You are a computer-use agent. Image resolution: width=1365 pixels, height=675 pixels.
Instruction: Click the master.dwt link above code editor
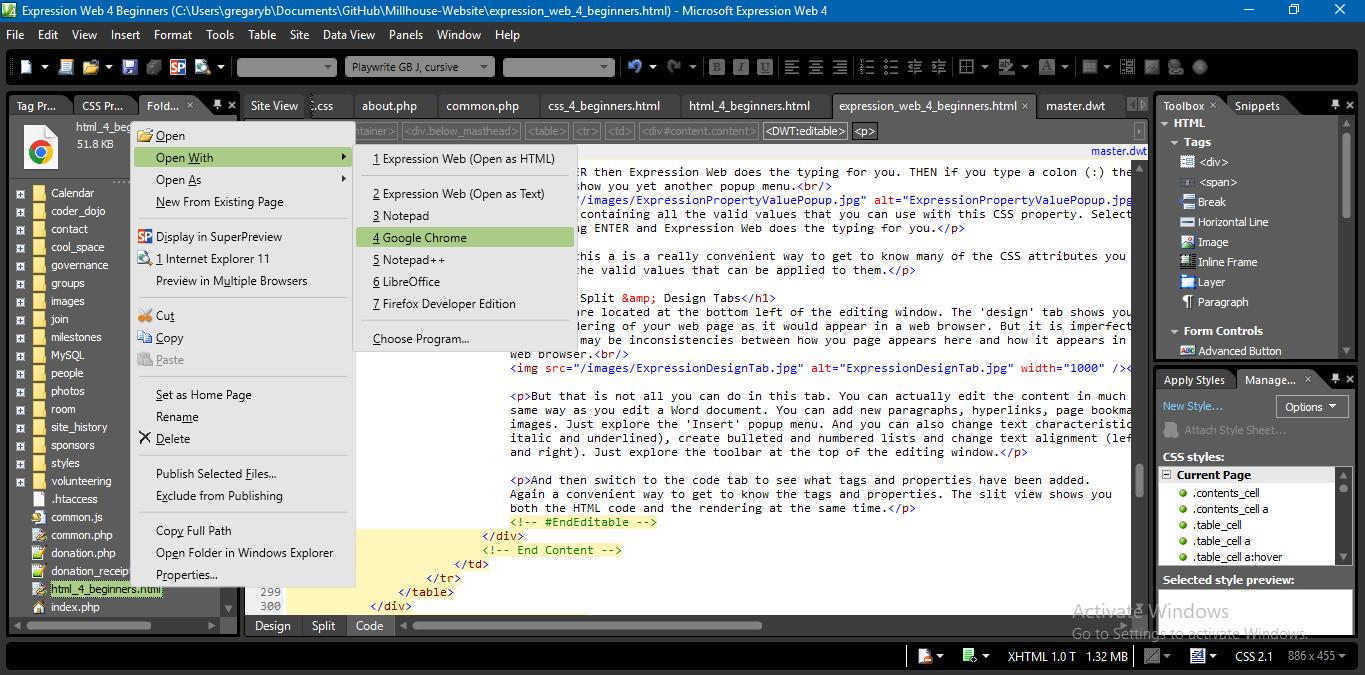pos(1118,152)
